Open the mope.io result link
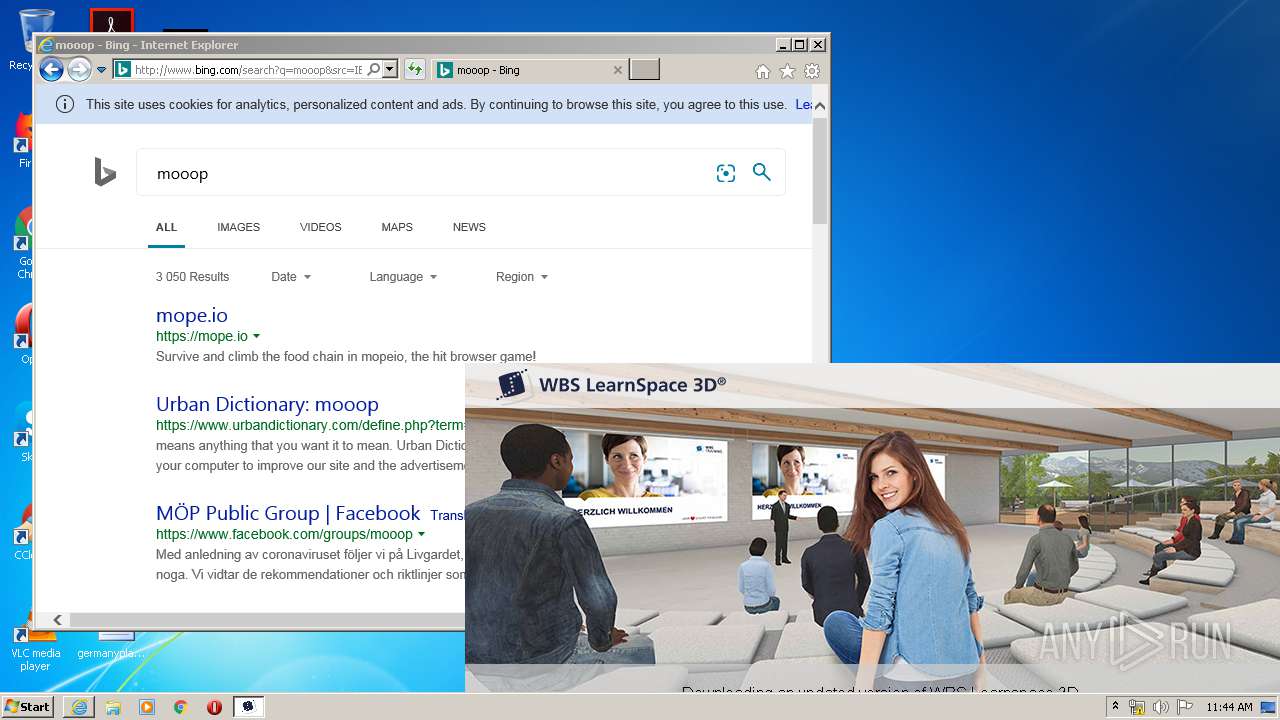 pyautogui.click(x=192, y=315)
